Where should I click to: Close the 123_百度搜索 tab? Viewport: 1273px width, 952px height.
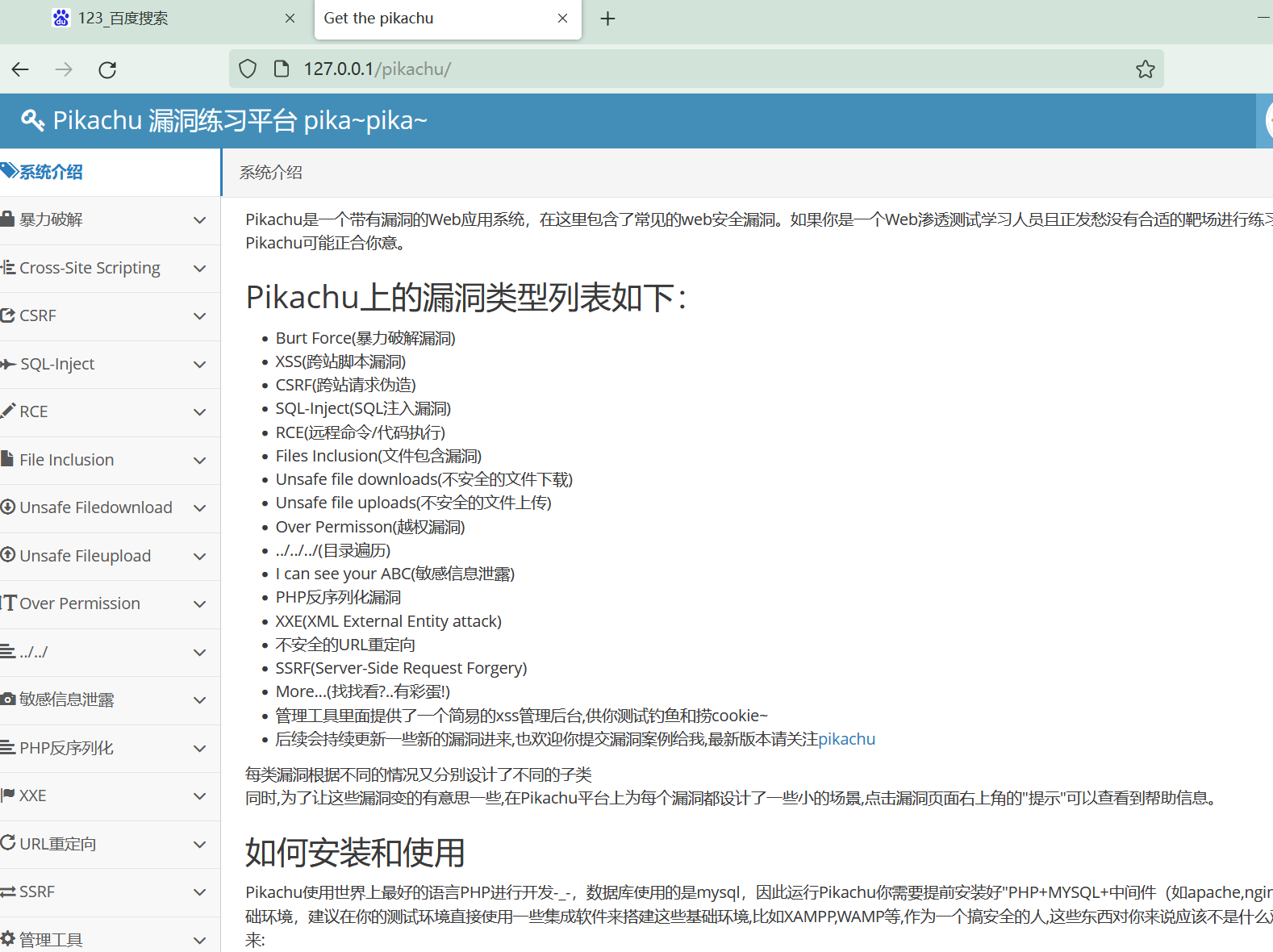290,19
